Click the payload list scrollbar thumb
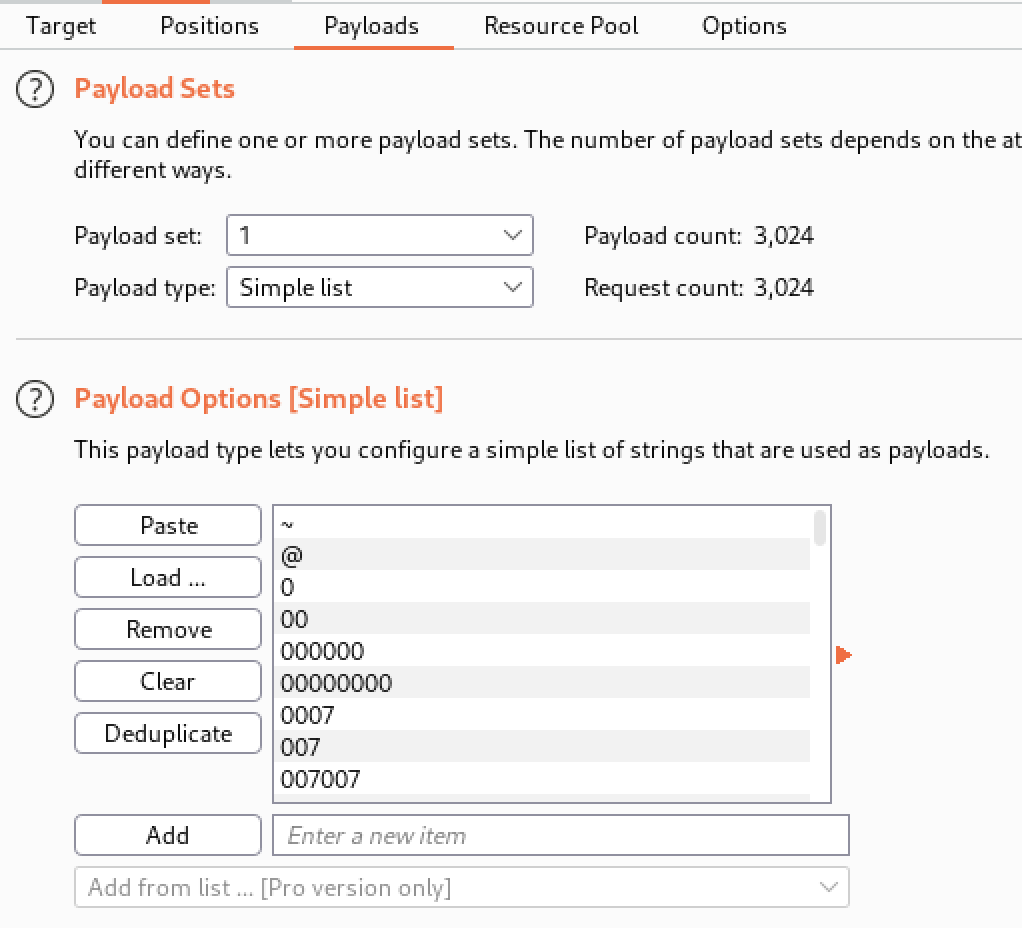This screenshot has height=928, width=1022. coord(820,528)
